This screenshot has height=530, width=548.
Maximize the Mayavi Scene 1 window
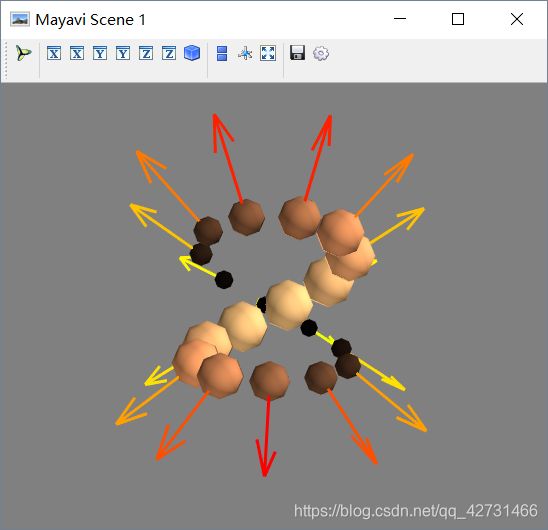point(458,19)
